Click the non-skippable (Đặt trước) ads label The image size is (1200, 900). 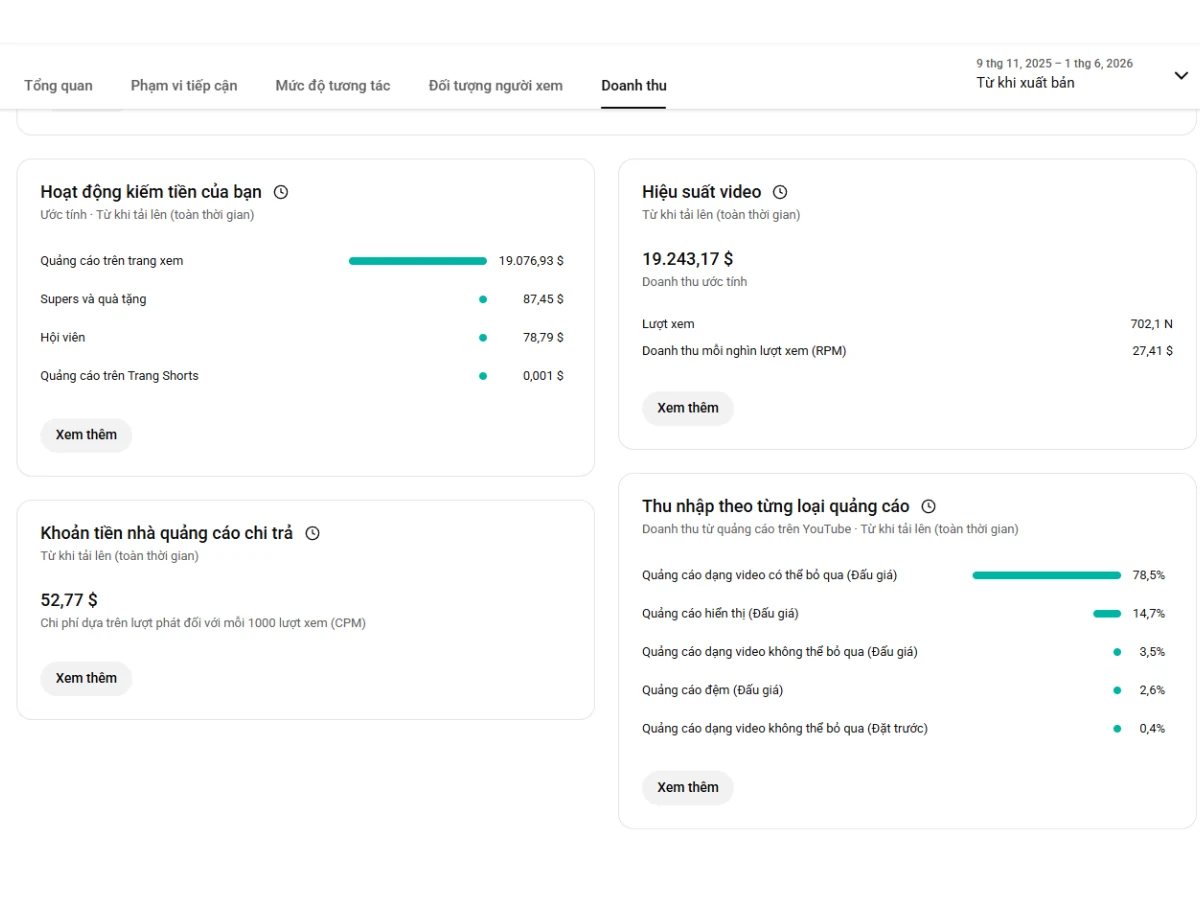pyautogui.click(x=785, y=728)
